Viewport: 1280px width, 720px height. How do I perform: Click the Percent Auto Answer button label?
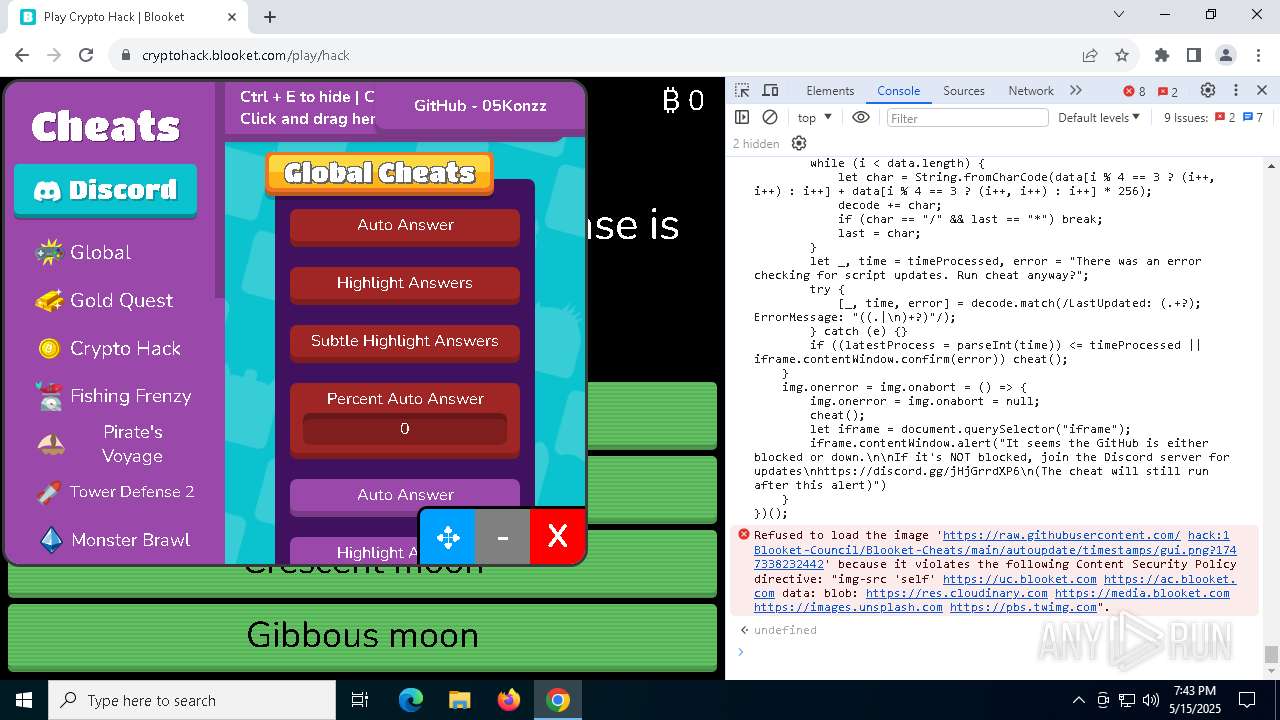pos(405,398)
